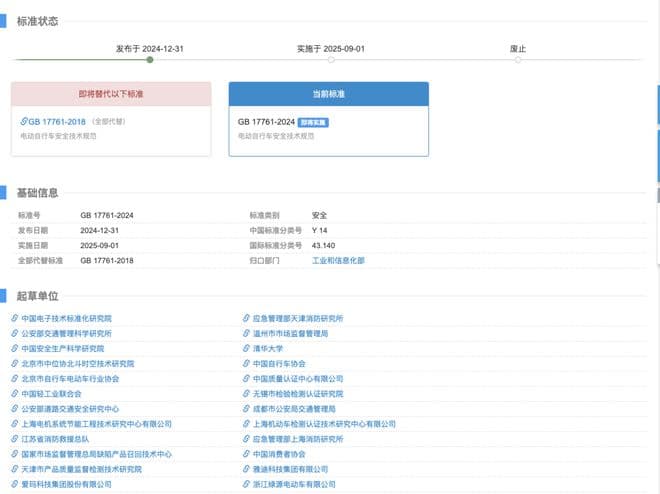Click the 即将替代以下标准 card header

point(111,93)
